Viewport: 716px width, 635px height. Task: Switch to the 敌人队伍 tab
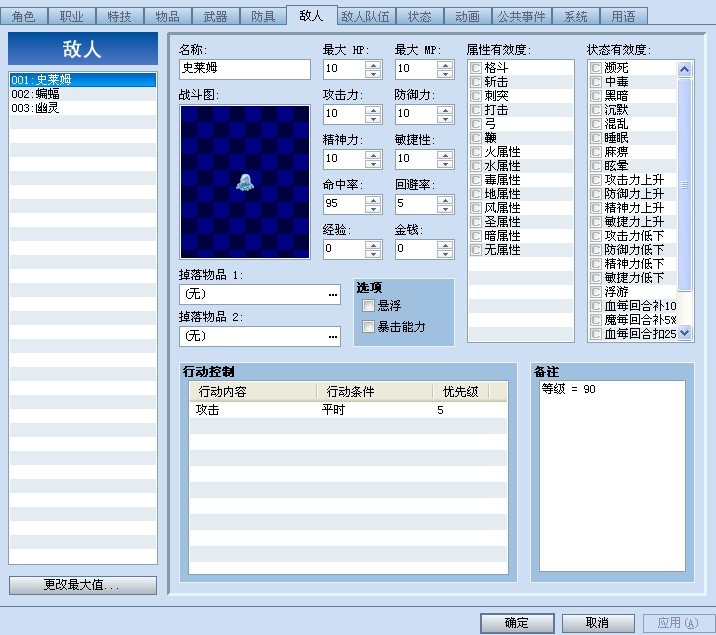366,17
